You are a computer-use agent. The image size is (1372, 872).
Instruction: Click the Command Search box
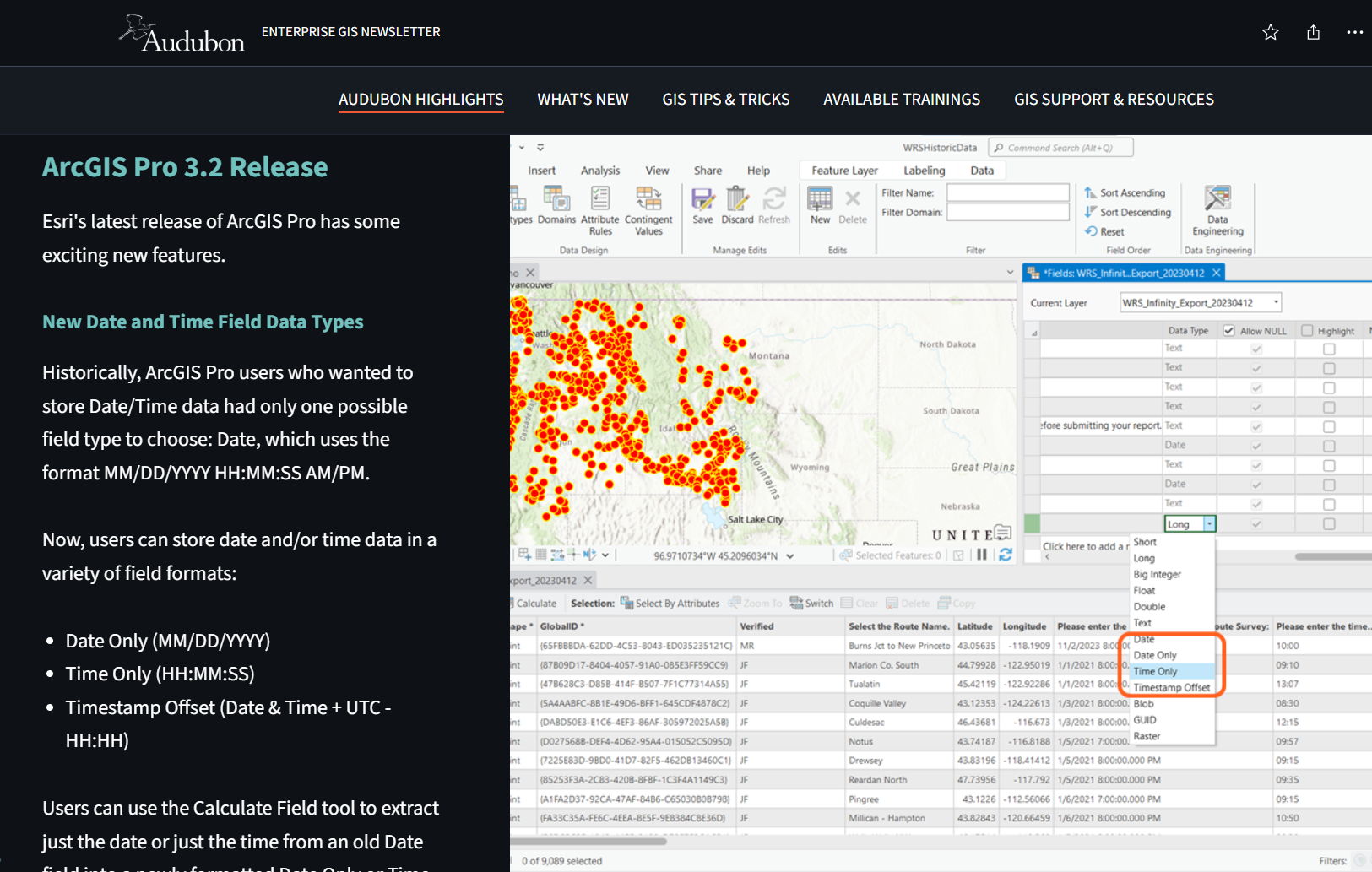[1060, 148]
